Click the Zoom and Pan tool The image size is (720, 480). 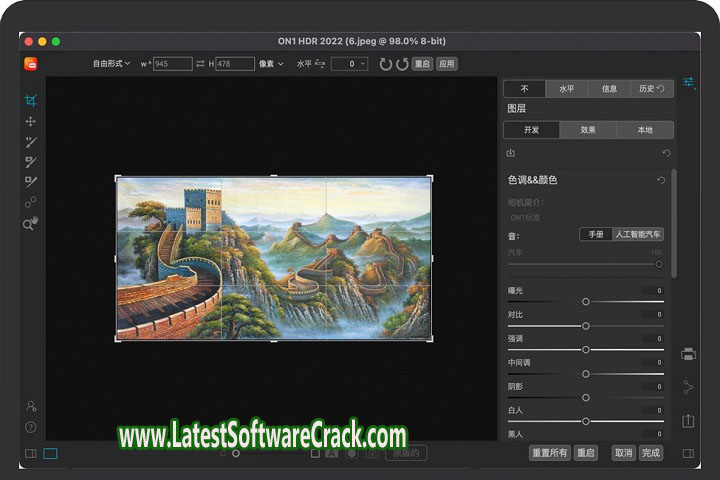[x=31, y=224]
